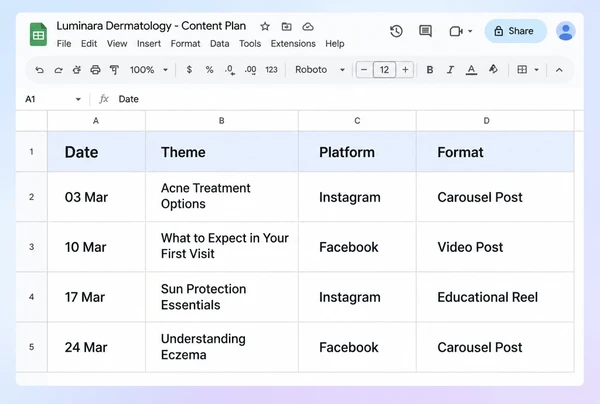
Task: Open the Tools menu
Action: click(250, 44)
